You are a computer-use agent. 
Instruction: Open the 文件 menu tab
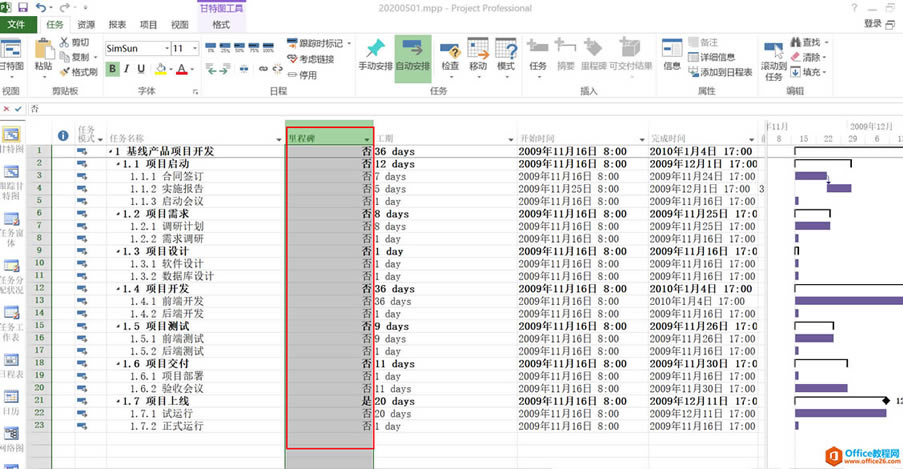click(18, 24)
